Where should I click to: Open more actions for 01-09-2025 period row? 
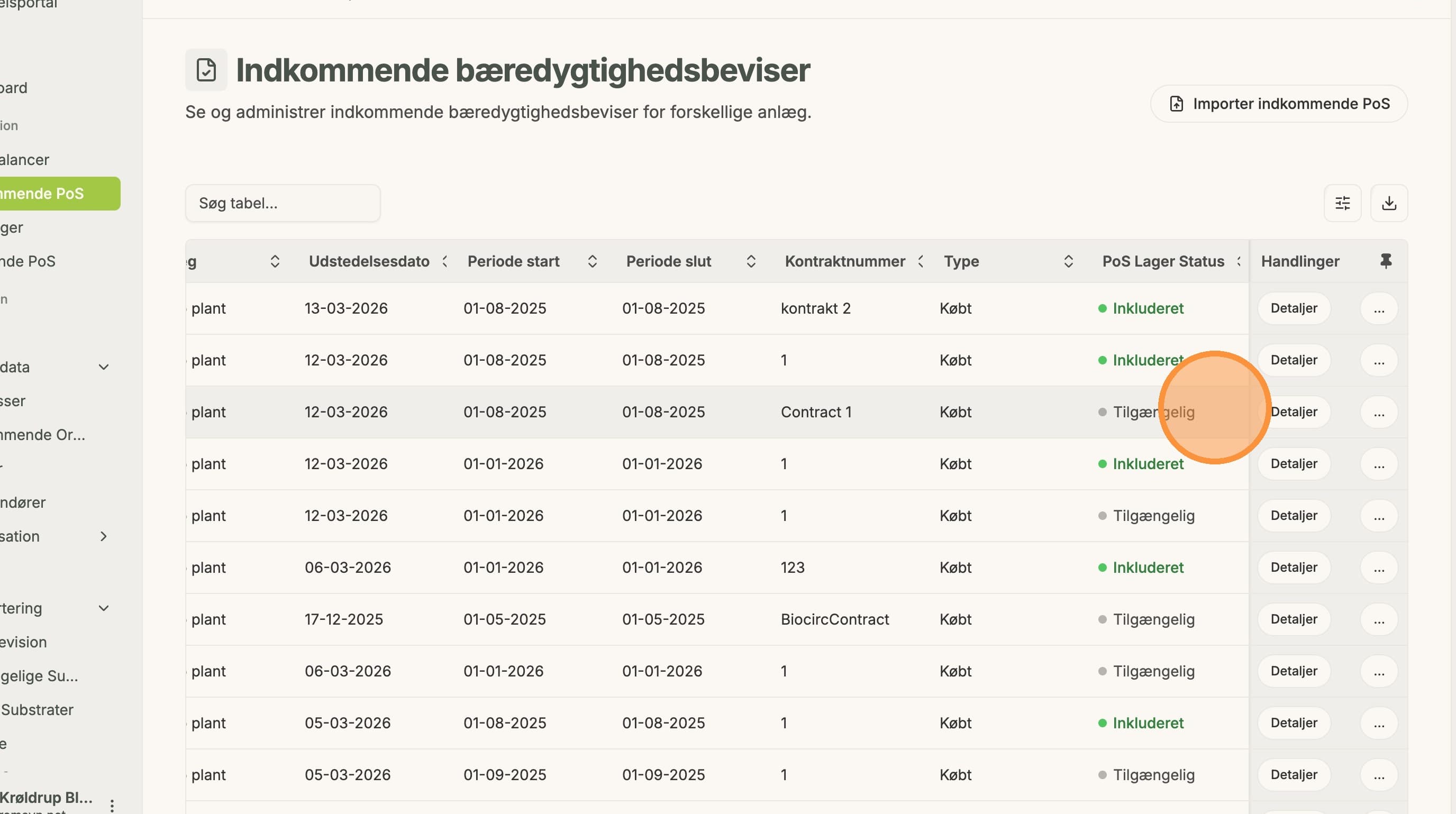[1379, 775]
